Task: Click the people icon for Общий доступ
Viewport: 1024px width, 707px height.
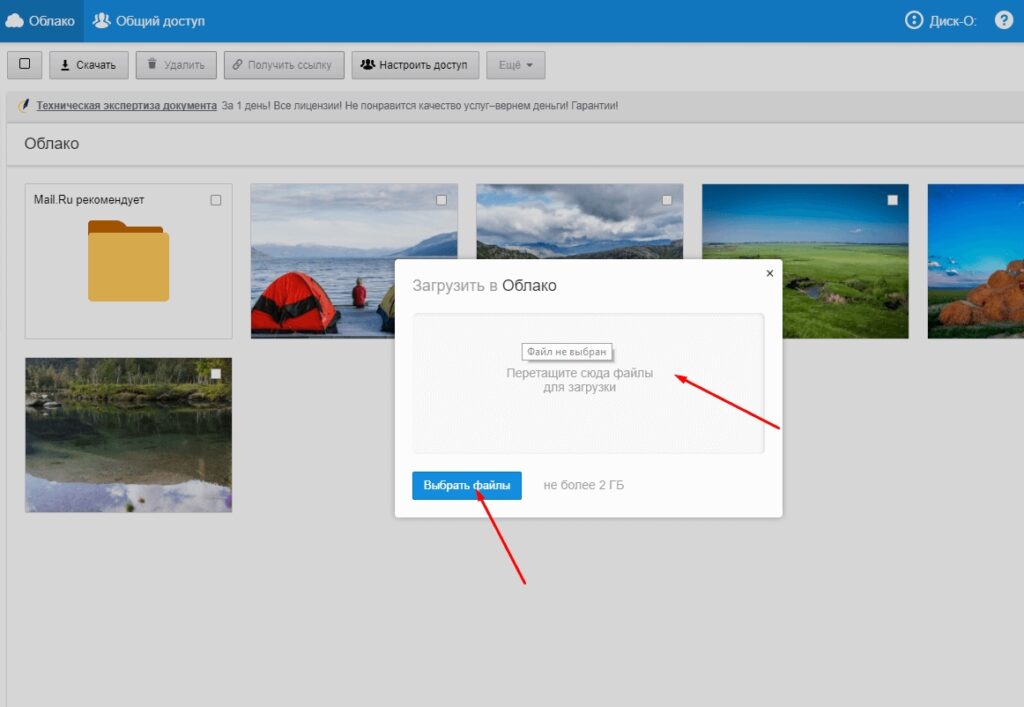Action: point(102,20)
